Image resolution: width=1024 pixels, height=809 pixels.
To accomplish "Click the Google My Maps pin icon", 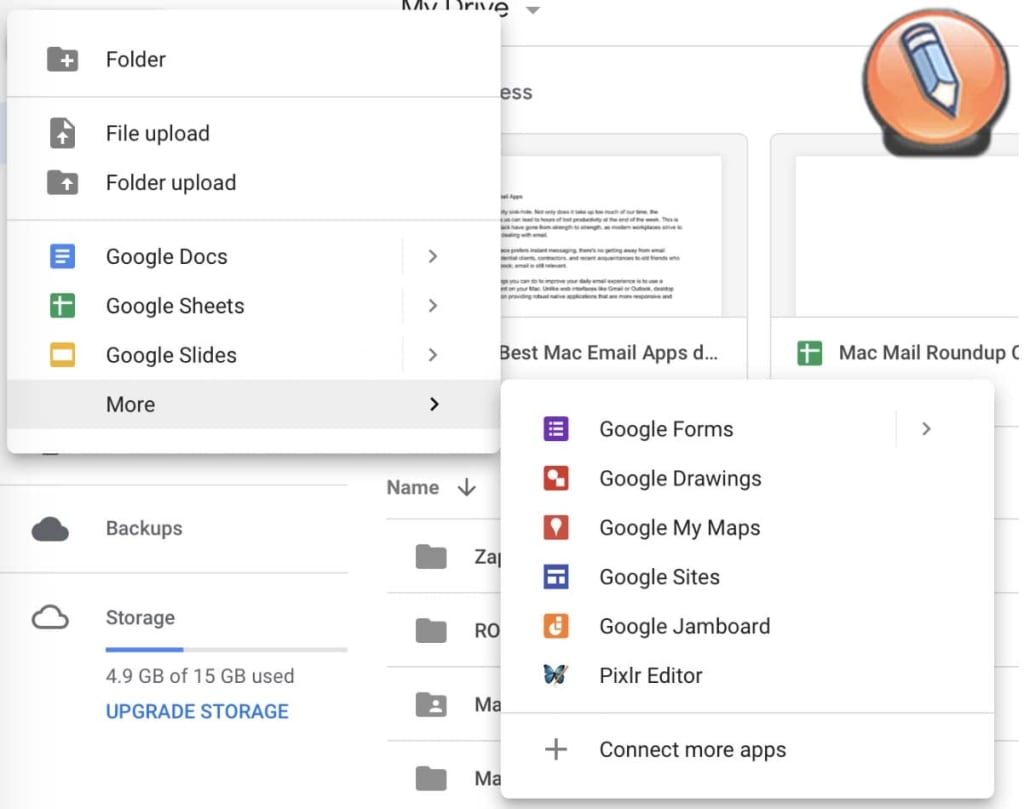I will pyautogui.click(x=556, y=527).
